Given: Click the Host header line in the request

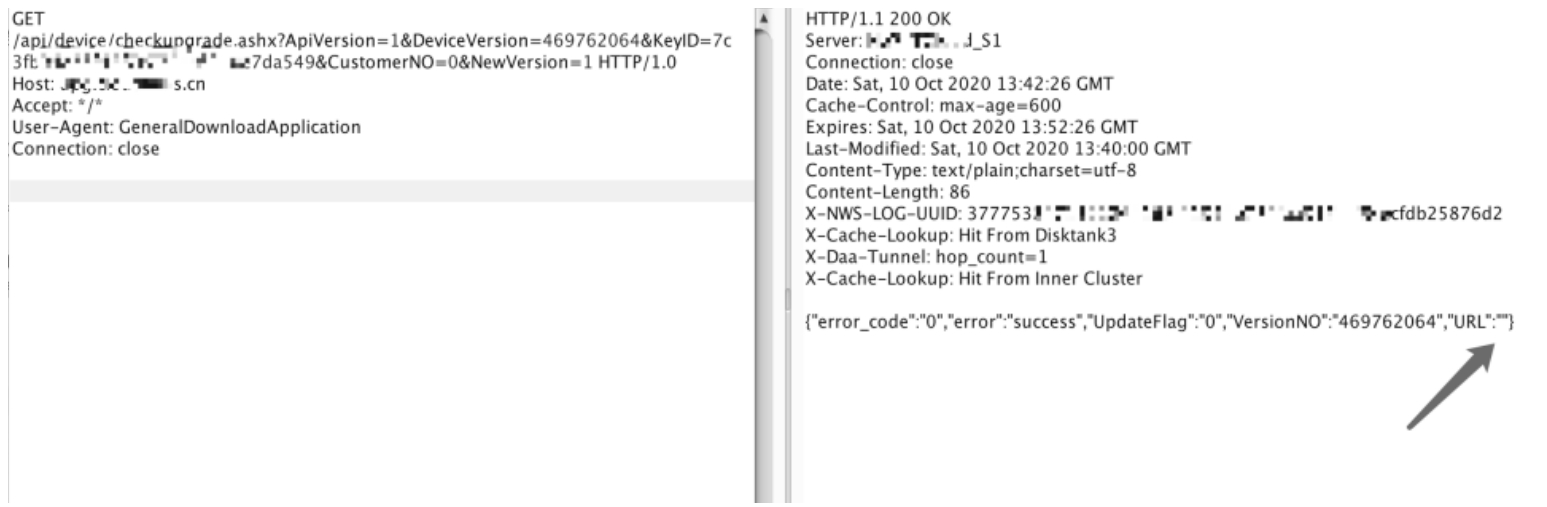Looking at the screenshot, I should [x=108, y=84].
